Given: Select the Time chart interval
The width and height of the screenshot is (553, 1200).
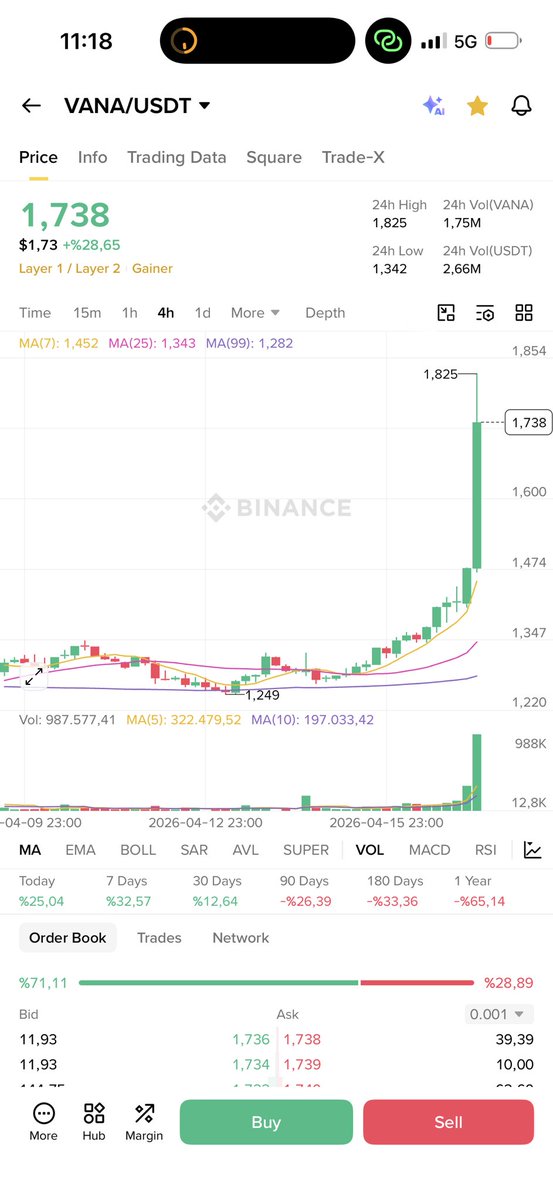Looking at the screenshot, I should tap(35, 313).
